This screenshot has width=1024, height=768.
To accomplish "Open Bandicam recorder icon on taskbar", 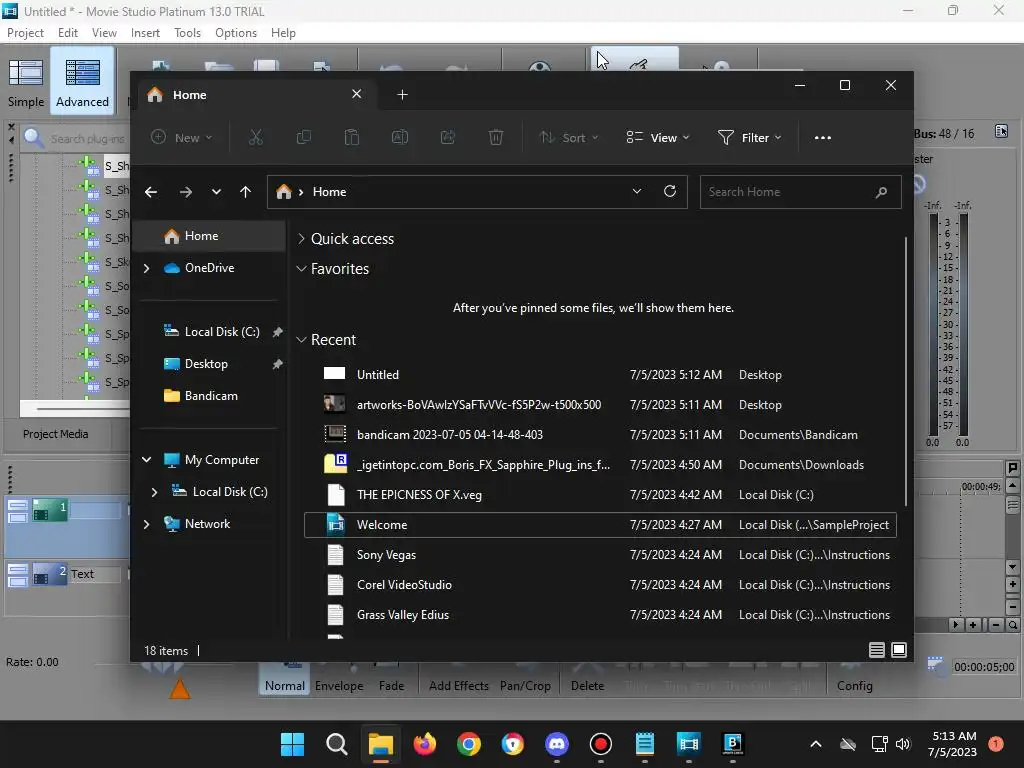I will [601, 744].
